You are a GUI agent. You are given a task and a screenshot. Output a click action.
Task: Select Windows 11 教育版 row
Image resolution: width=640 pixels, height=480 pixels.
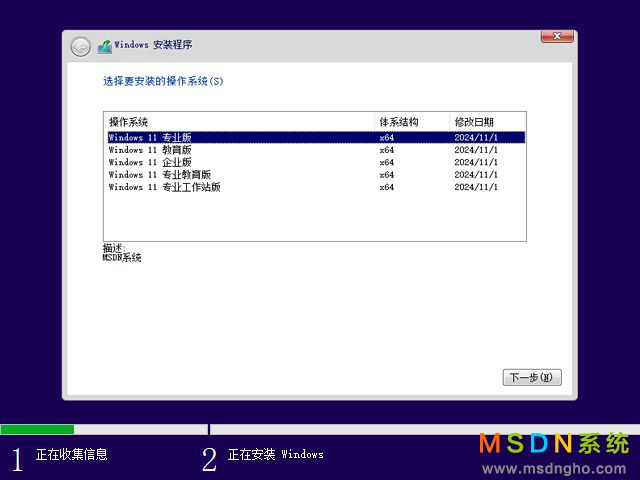[316, 150]
